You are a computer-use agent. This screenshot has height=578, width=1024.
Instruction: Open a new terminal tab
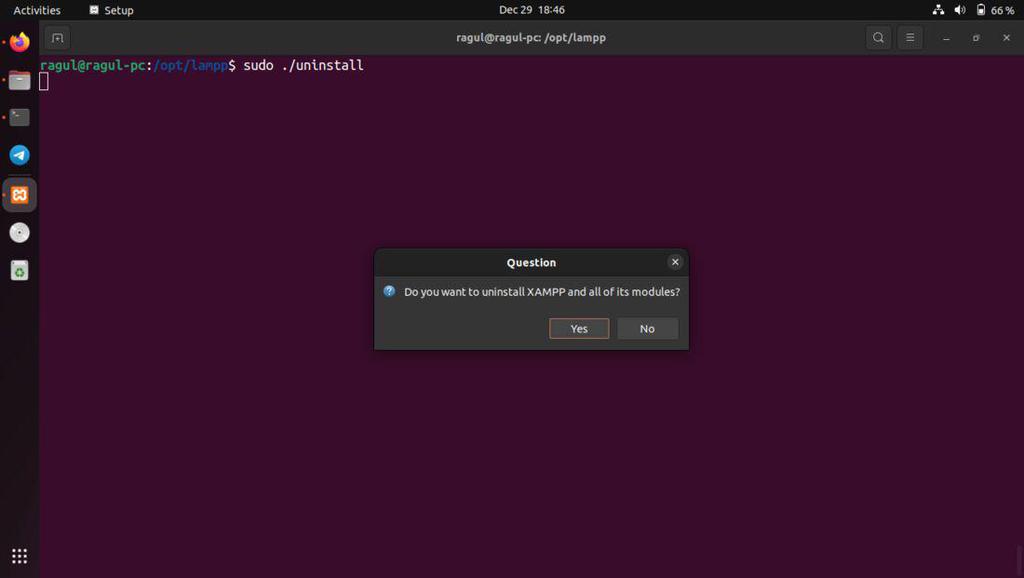[x=57, y=38]
